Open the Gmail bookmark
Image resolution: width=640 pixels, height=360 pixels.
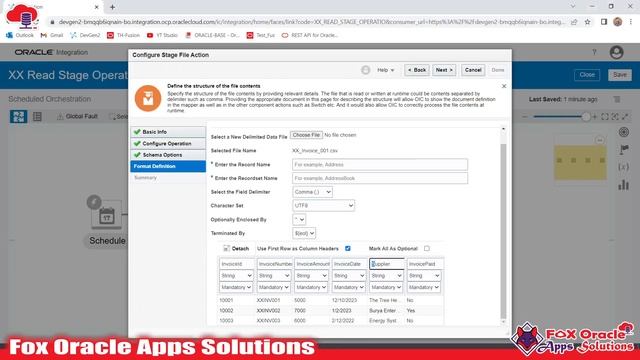(x=52, y=36)
